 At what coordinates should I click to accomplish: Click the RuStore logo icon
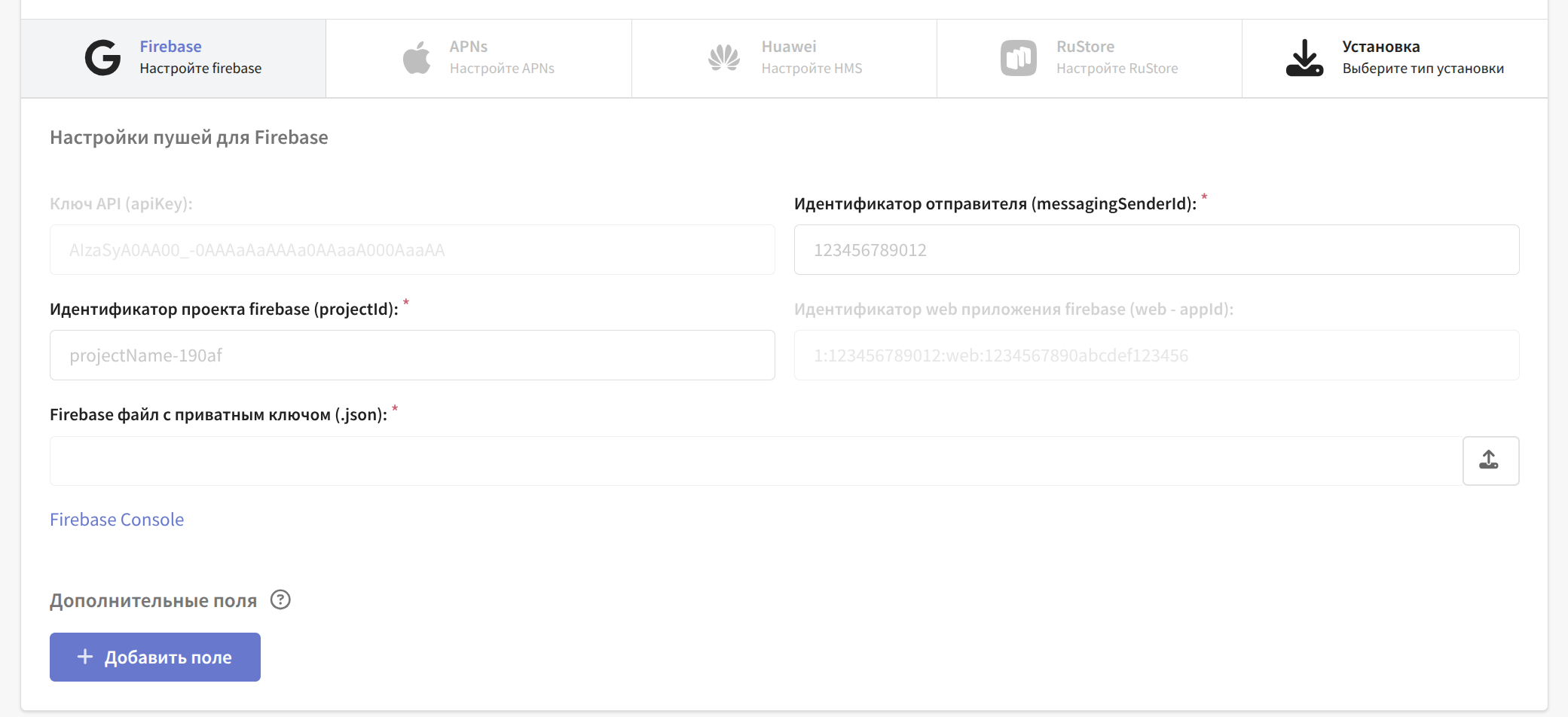[x=1018, y=58]
